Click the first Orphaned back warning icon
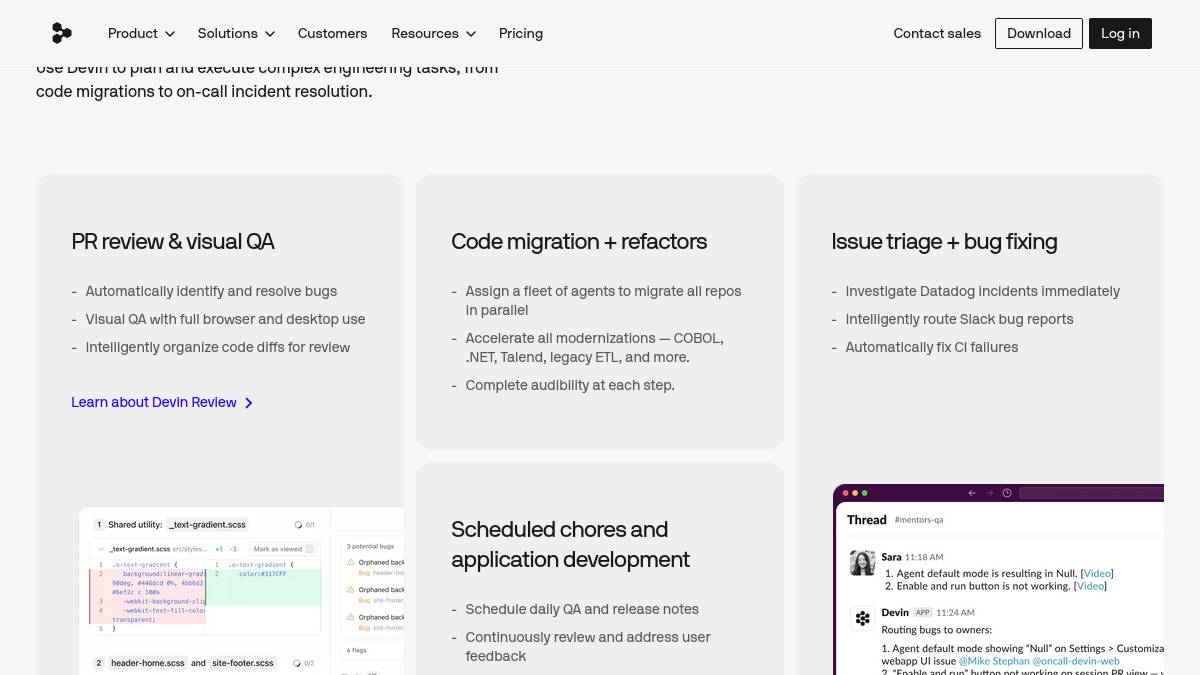The image size is (1200, 675). pos(350,562)
